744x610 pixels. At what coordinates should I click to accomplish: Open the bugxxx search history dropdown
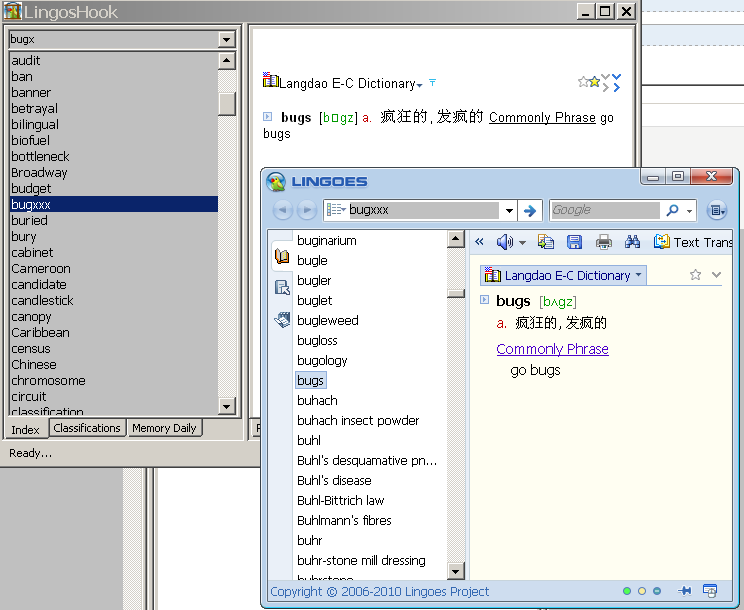tap(509, 210)
